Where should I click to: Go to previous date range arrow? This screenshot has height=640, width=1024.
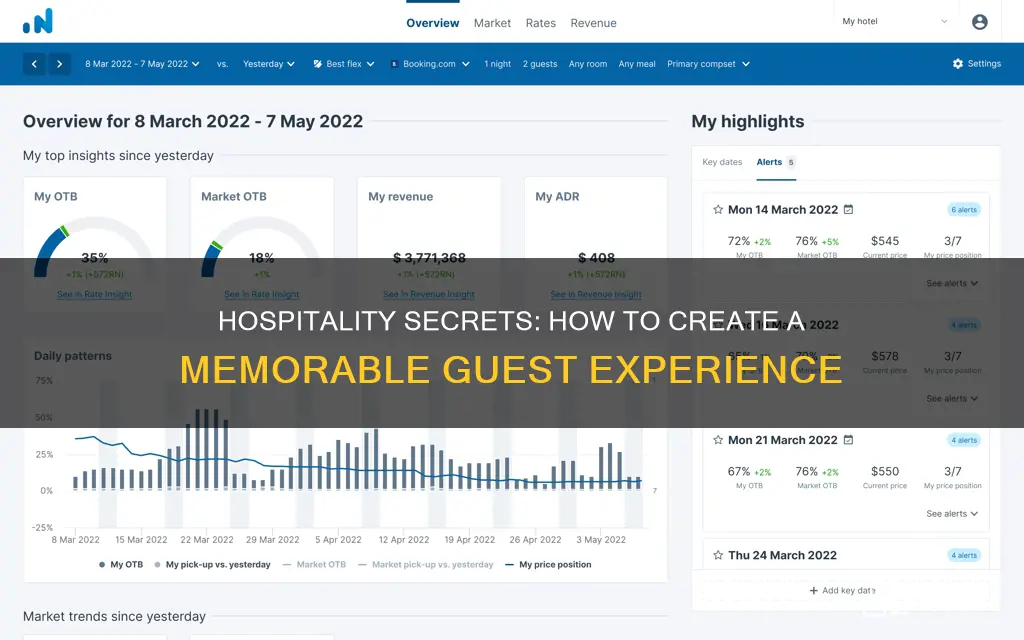point(34,64)
